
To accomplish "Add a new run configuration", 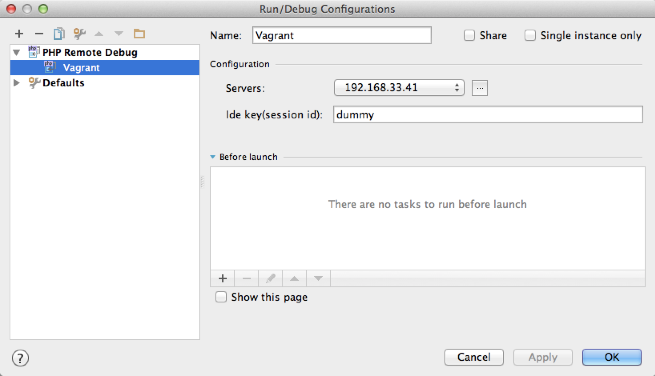I will point(19,34).
